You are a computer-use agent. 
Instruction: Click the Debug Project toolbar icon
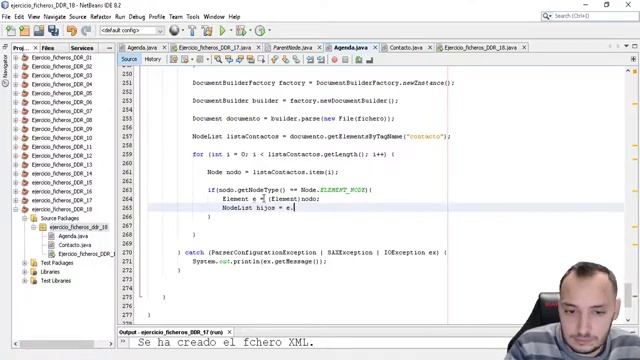[x=240, y=31]
